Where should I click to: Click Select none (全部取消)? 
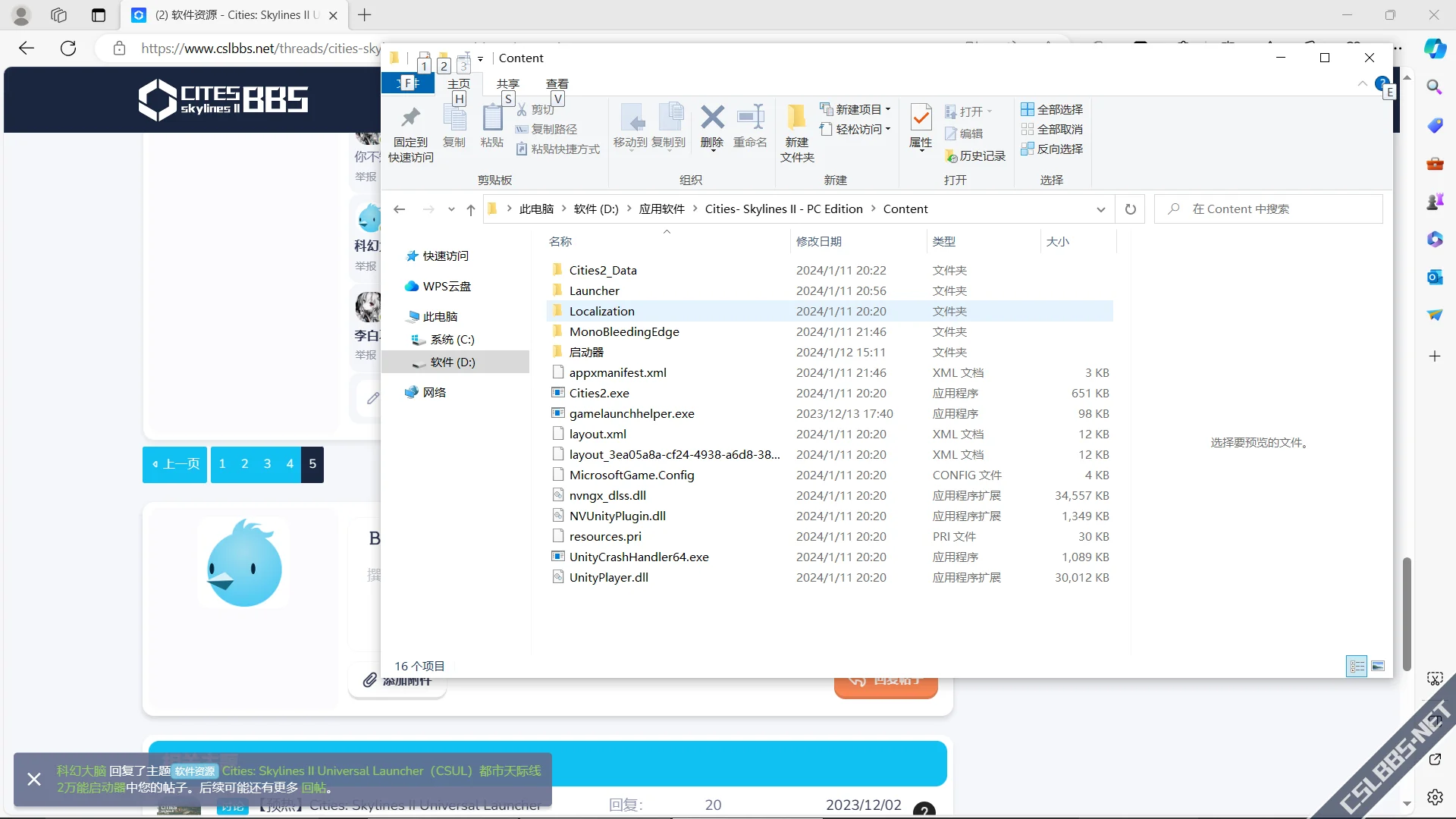tap(1052, 130)
